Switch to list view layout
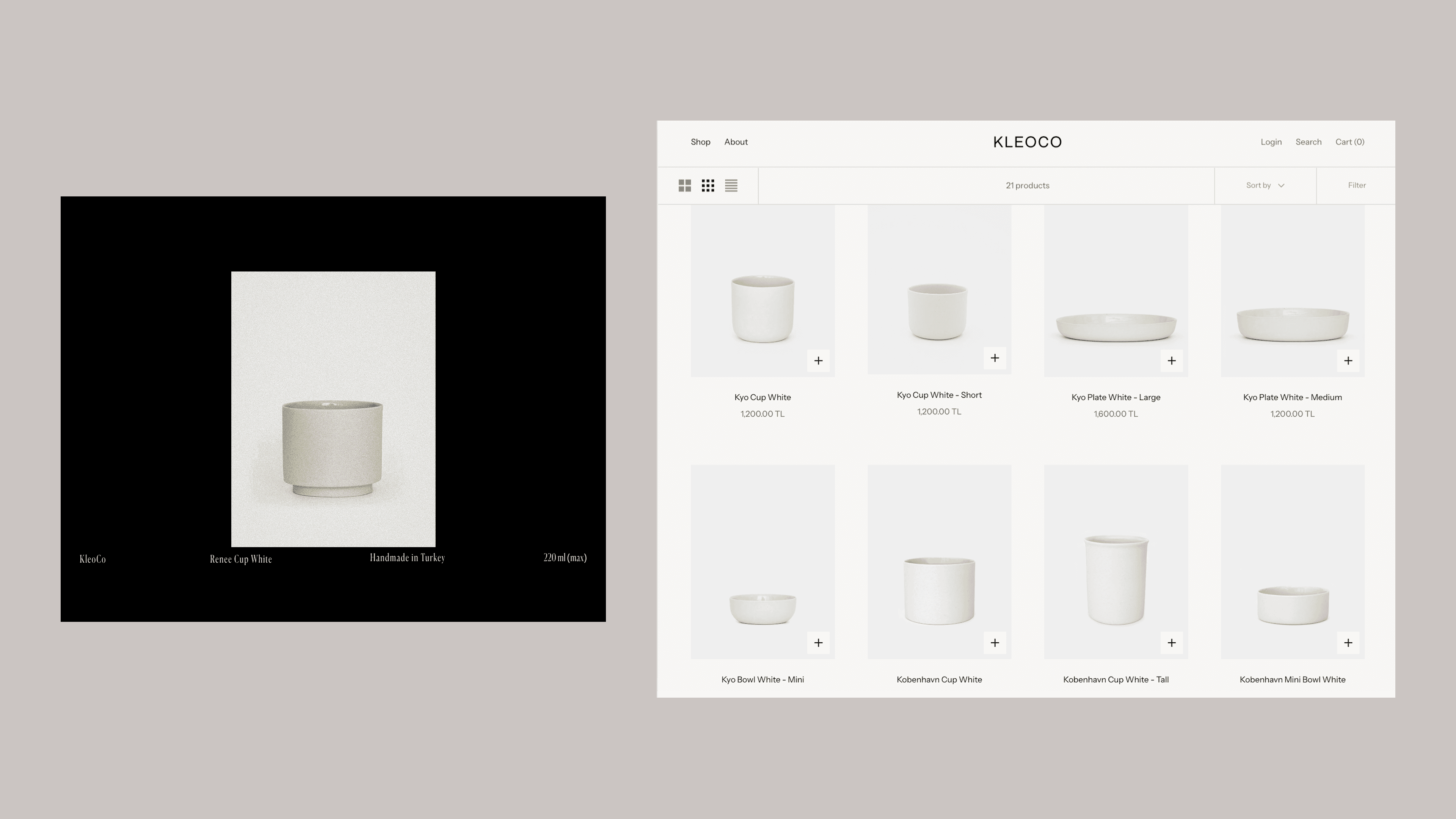Screen dimensions: 1456x819 [731, 185]
